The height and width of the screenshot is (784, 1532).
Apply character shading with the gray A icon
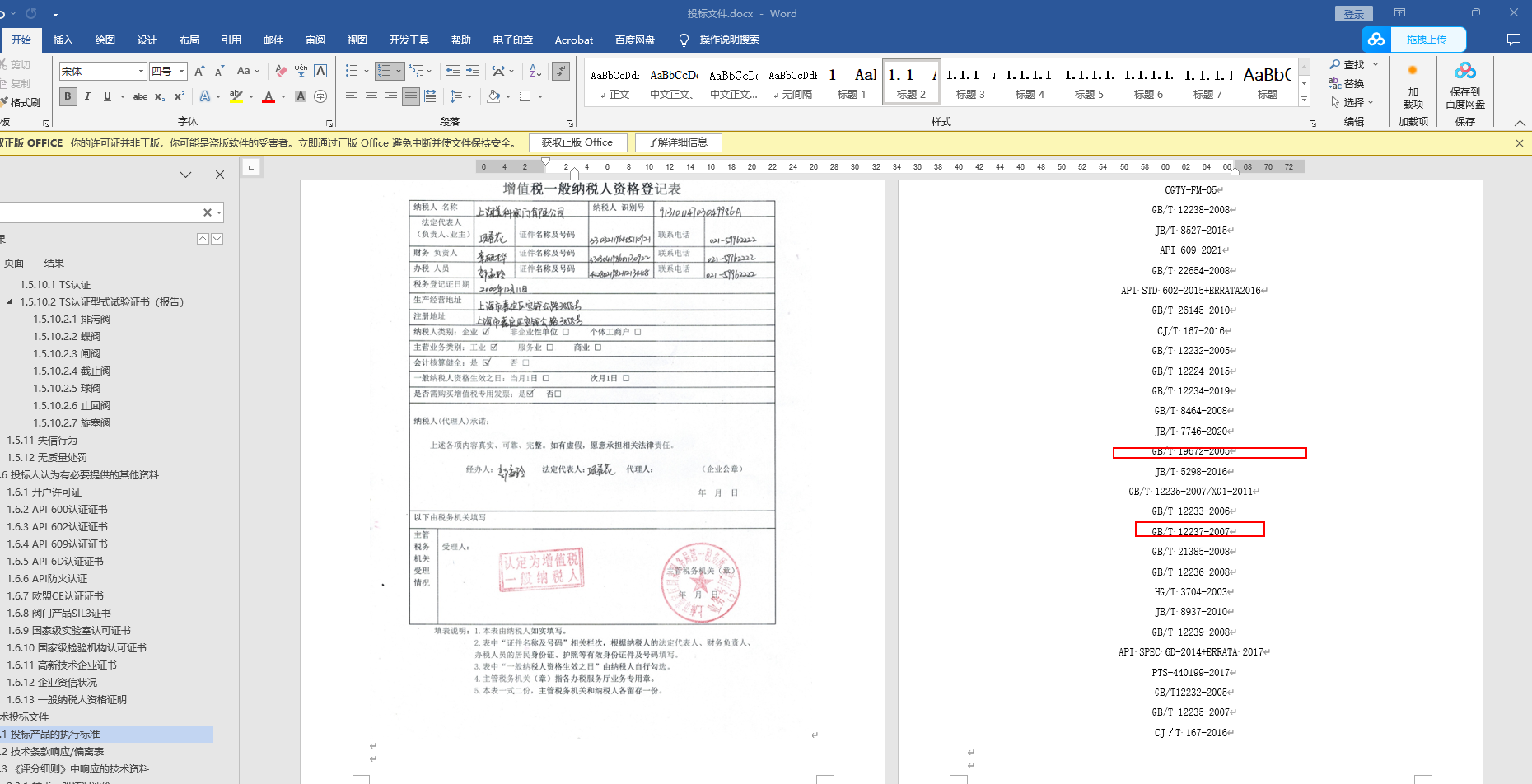click(x=301, y=96)
